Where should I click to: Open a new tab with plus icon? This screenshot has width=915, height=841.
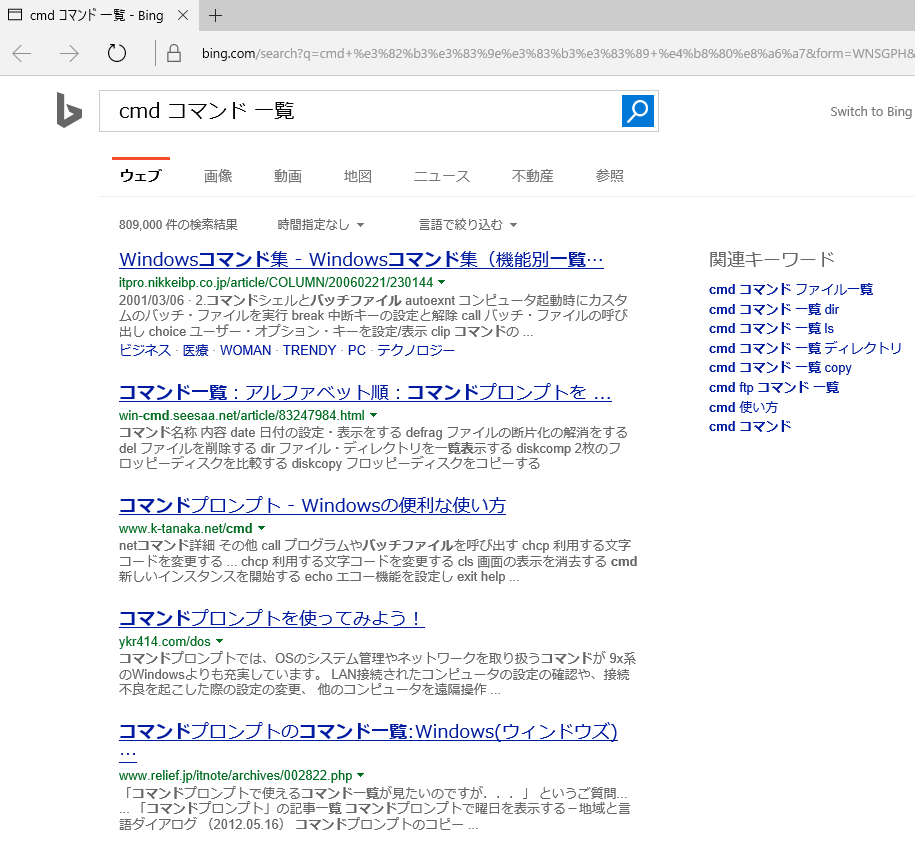[216, 15]
